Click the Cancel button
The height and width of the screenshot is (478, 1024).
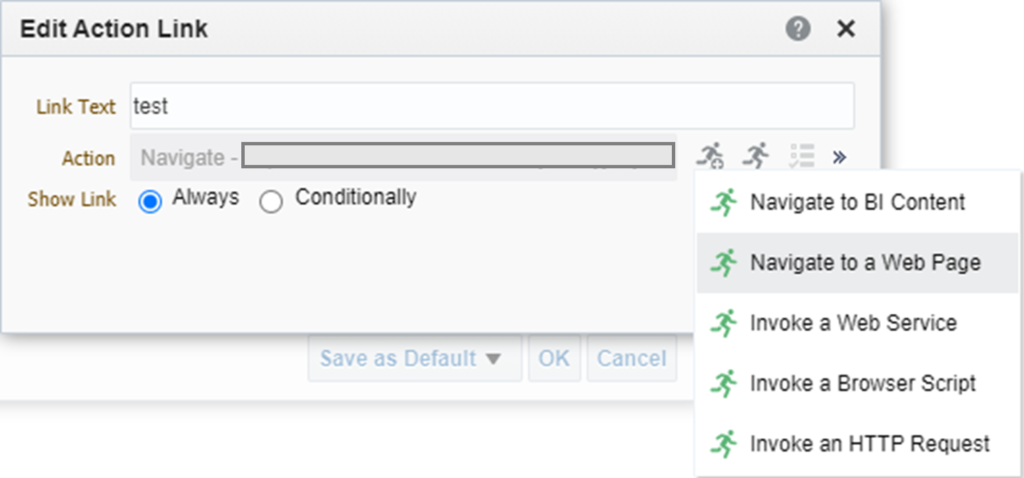632,358
